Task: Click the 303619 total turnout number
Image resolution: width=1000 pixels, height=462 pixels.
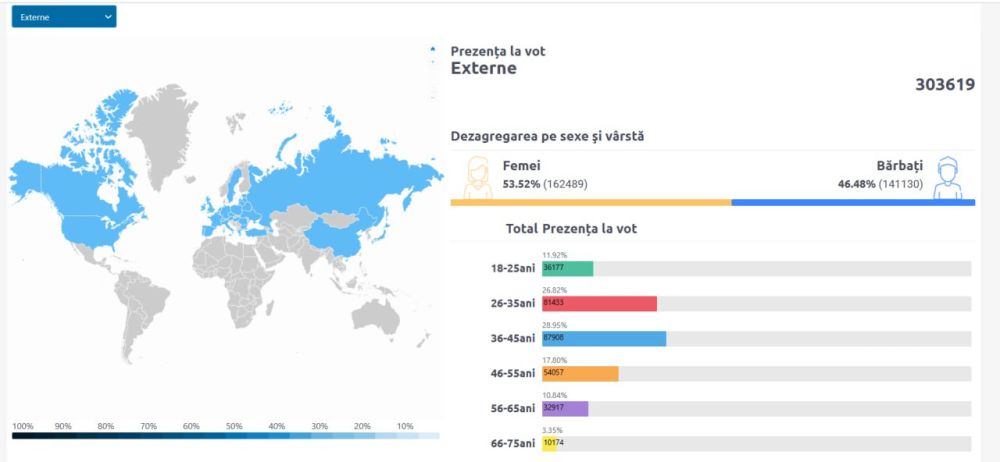Action: (x=944, y=85)
